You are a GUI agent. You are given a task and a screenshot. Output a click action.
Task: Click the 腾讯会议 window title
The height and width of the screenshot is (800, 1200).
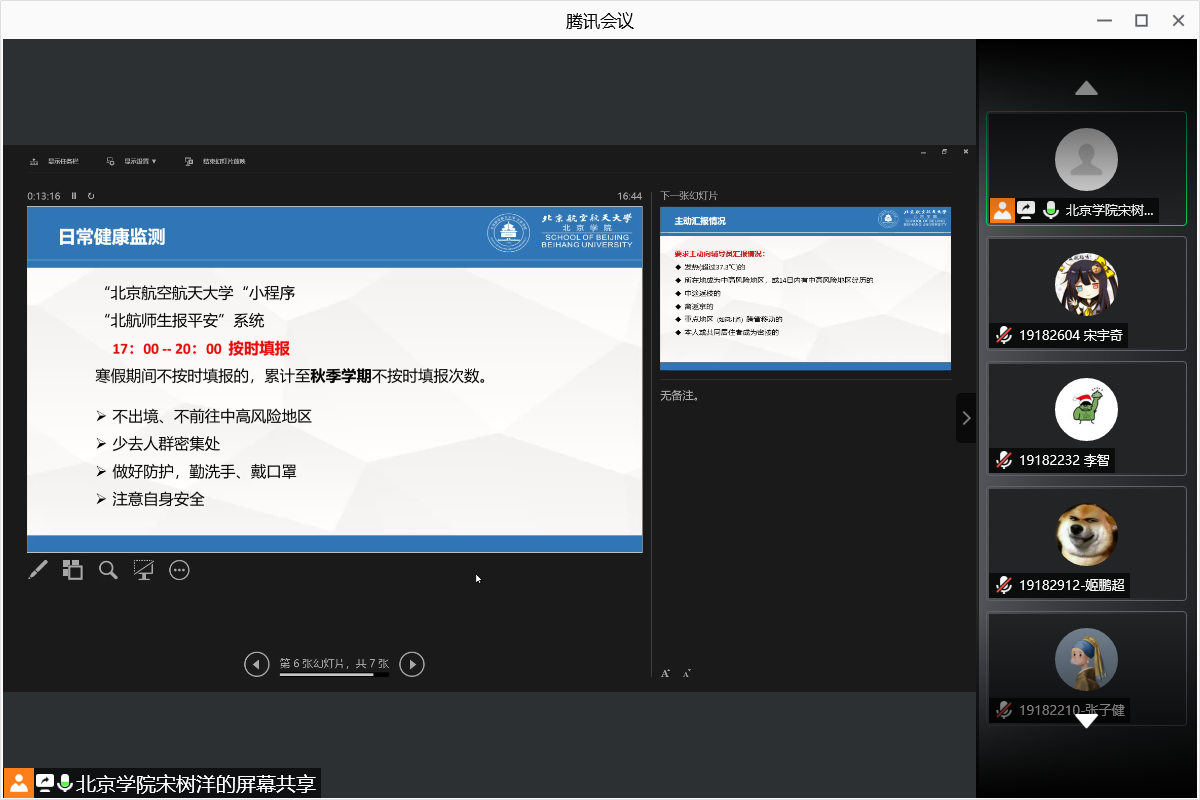click(600, 21)
